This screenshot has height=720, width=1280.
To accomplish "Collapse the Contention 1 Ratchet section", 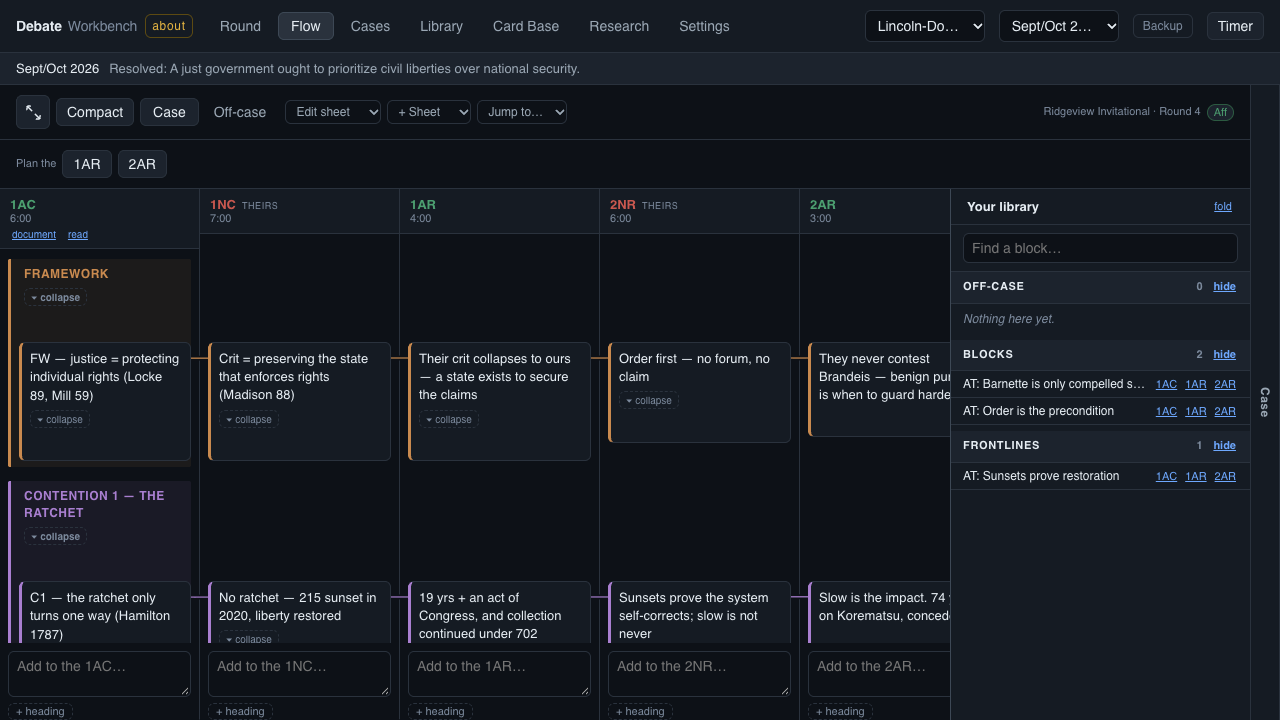I will pyautogui.click(x=55, y=536).
